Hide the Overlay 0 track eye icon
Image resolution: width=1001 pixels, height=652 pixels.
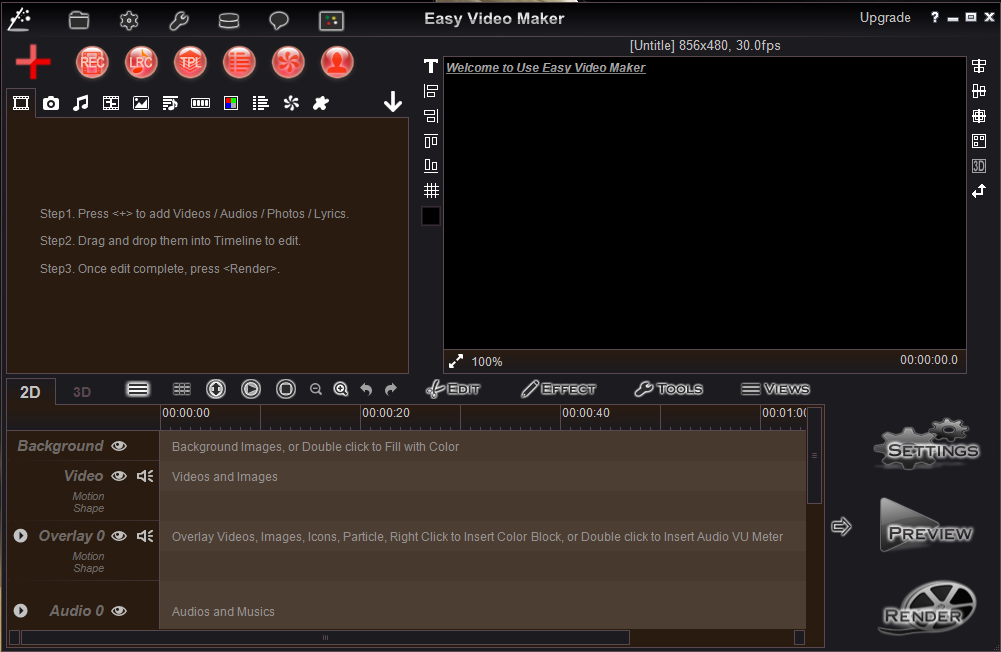[119, 536]
